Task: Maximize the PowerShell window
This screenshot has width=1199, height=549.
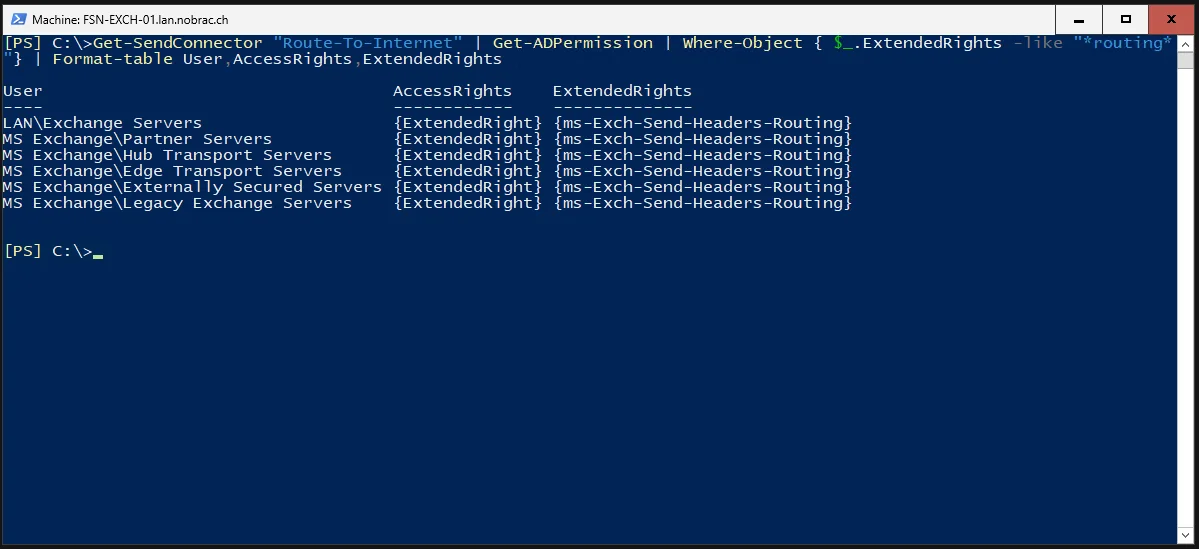Action: click(x=1126, y=20)
